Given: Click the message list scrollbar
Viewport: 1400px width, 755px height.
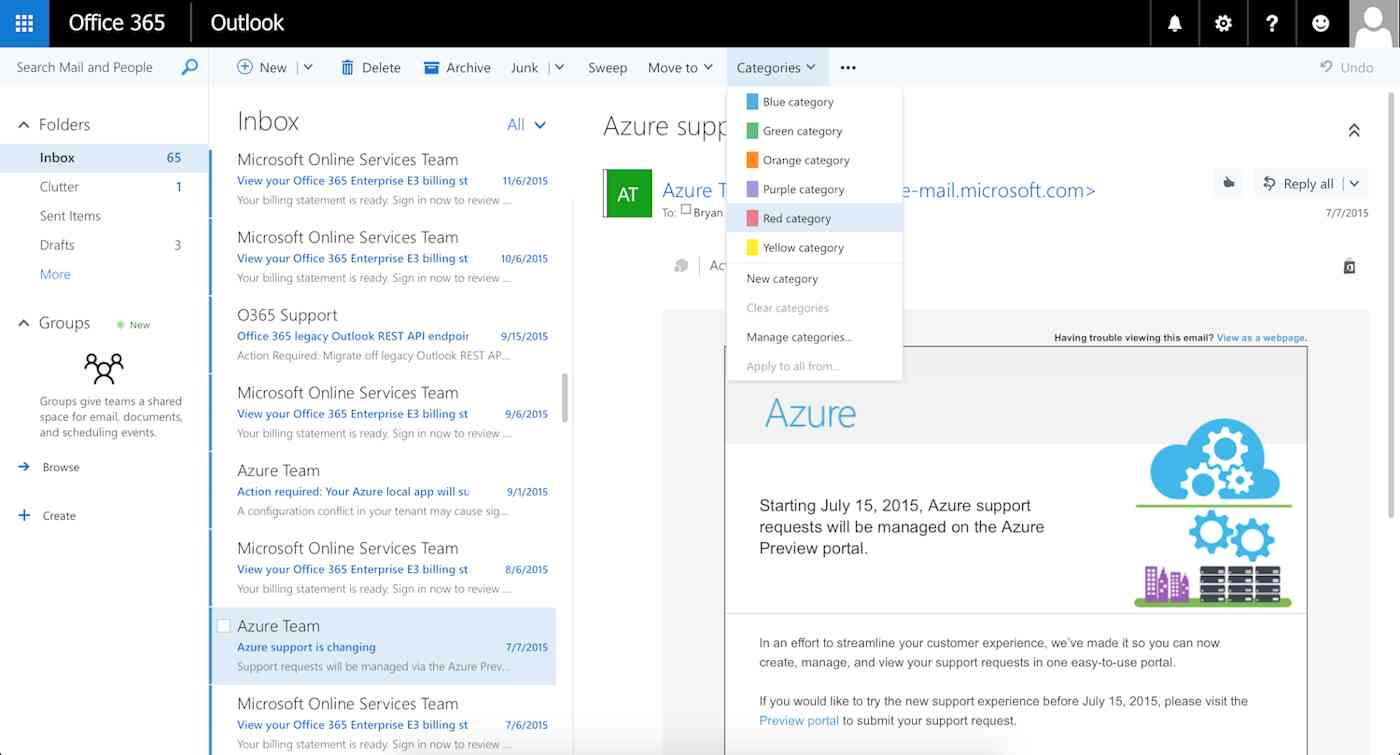Looking at the screenshot, I should tap(565, 398).
